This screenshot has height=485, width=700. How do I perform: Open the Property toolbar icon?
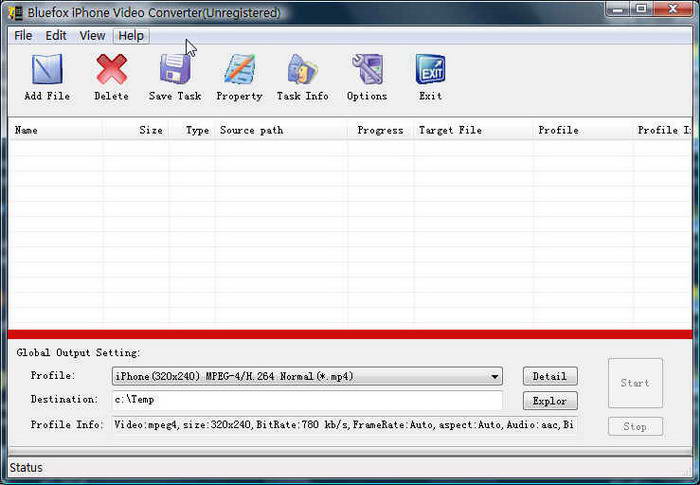(239, 70)
